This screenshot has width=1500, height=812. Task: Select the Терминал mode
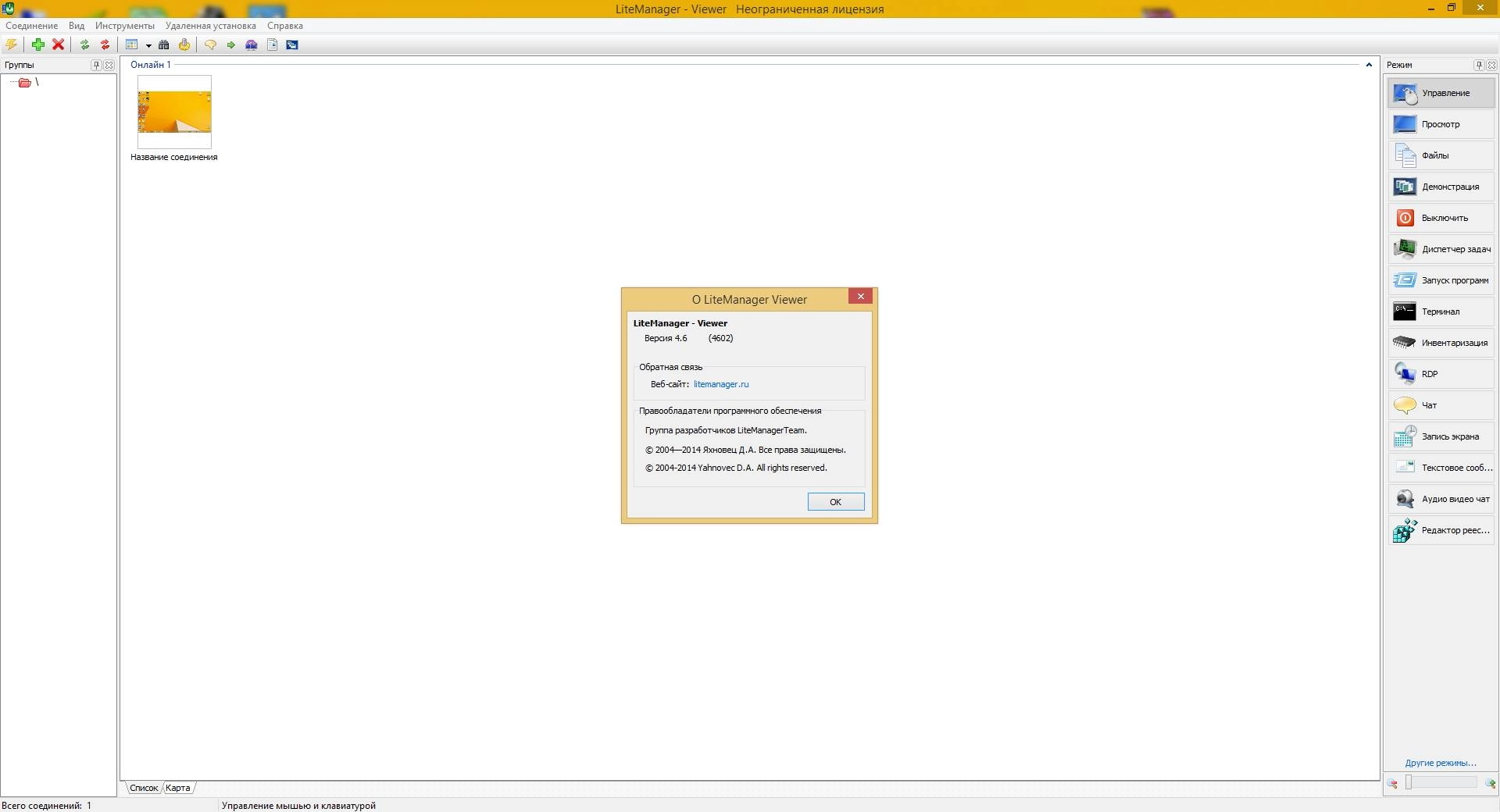click(x=1441, y=312)
